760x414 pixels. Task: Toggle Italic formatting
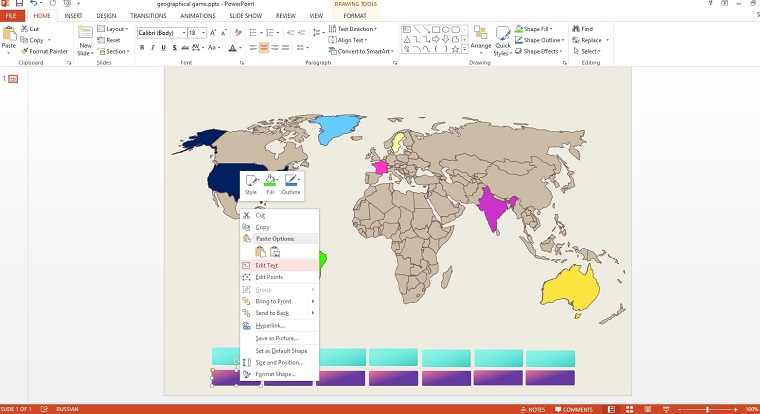coord(153,48)
